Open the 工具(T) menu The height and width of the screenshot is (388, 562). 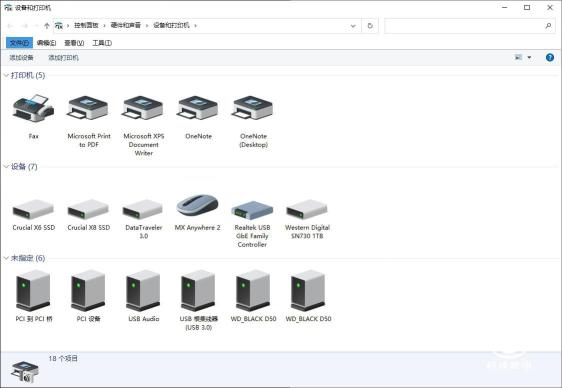coord(102,43)
